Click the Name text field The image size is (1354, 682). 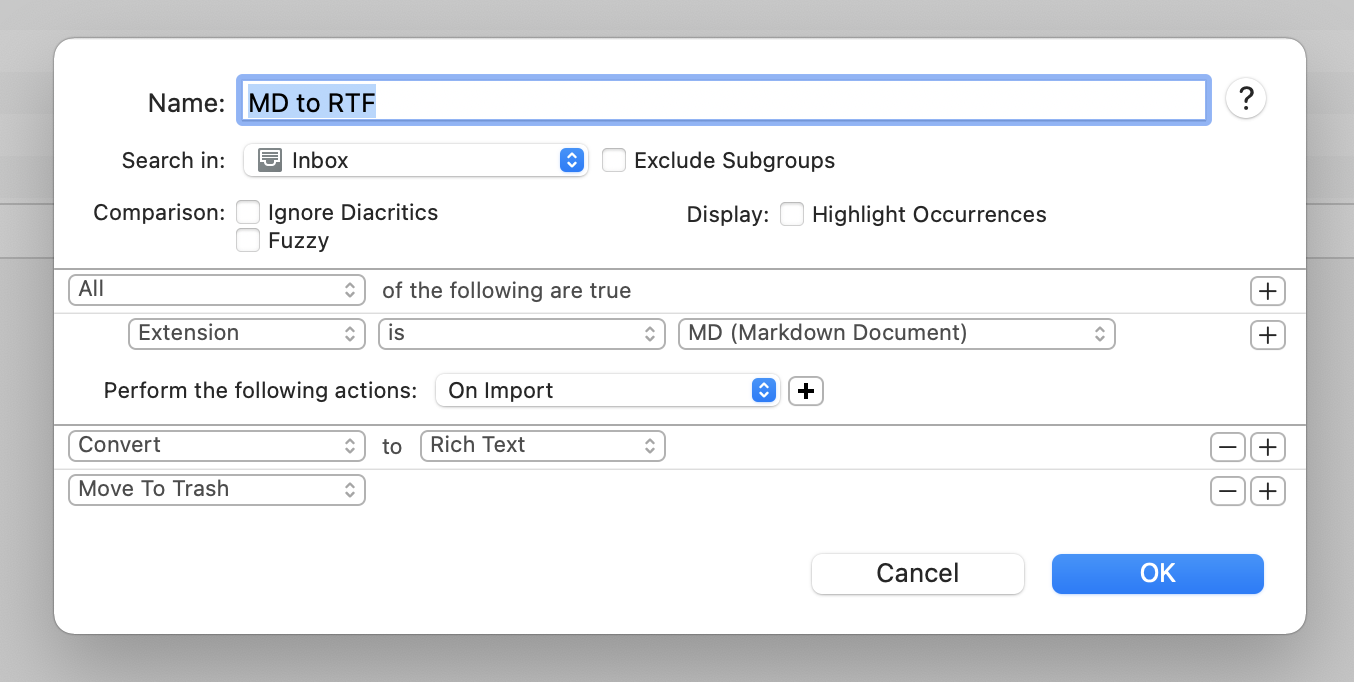(x=722, y=101)
